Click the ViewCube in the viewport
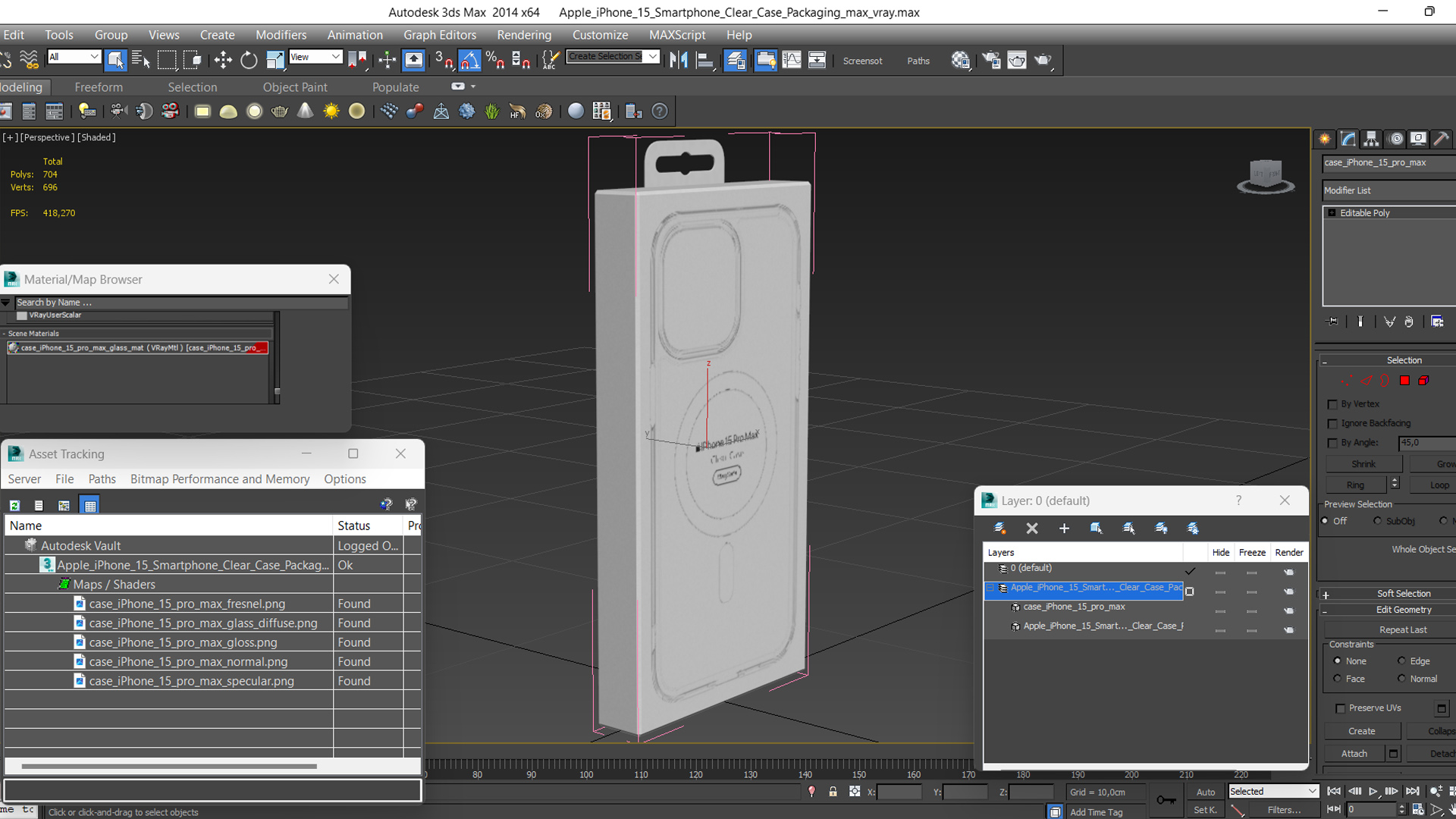This screenshot has width=1456, height=819. (x=1266, y=177)
